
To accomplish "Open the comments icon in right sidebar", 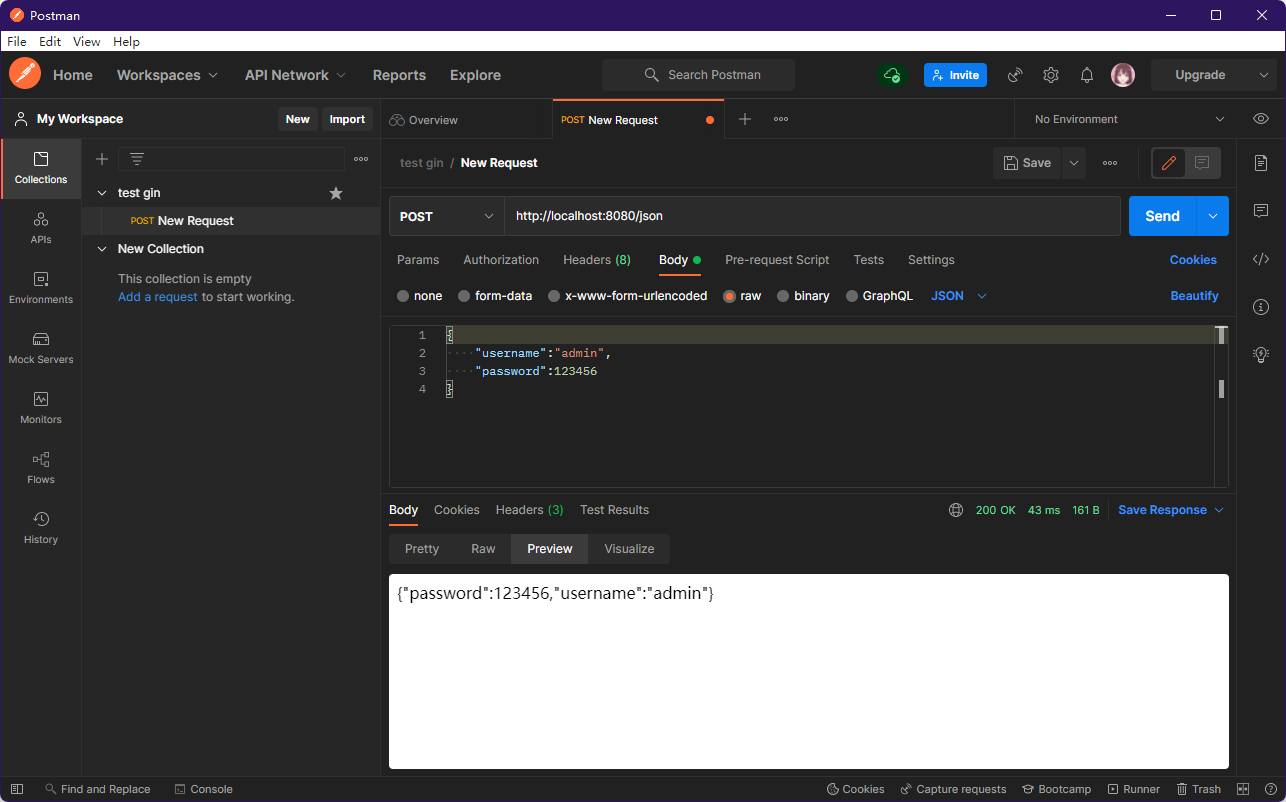I will click(x=1261, y=211).
